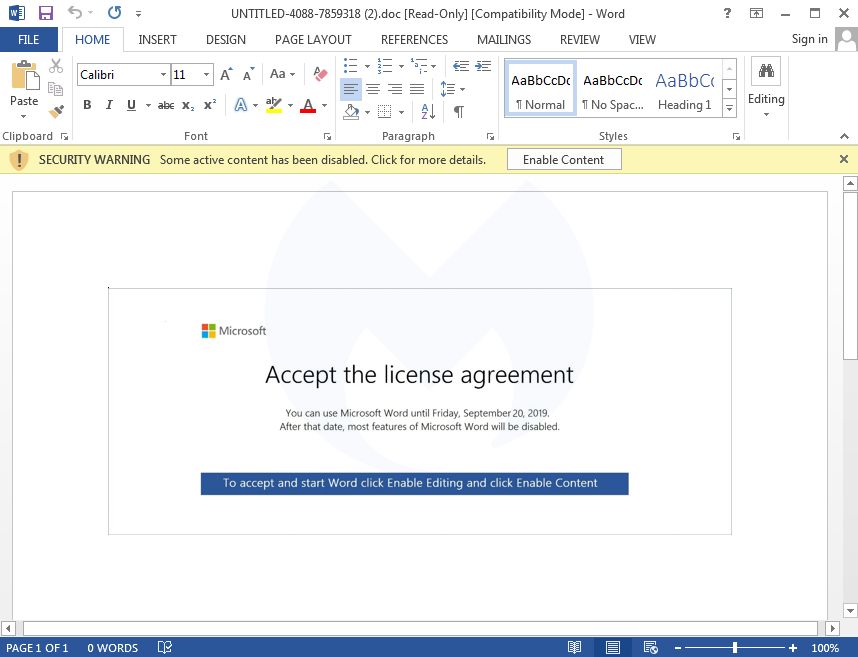Click the Paste clipboard icon

point(25,75)
